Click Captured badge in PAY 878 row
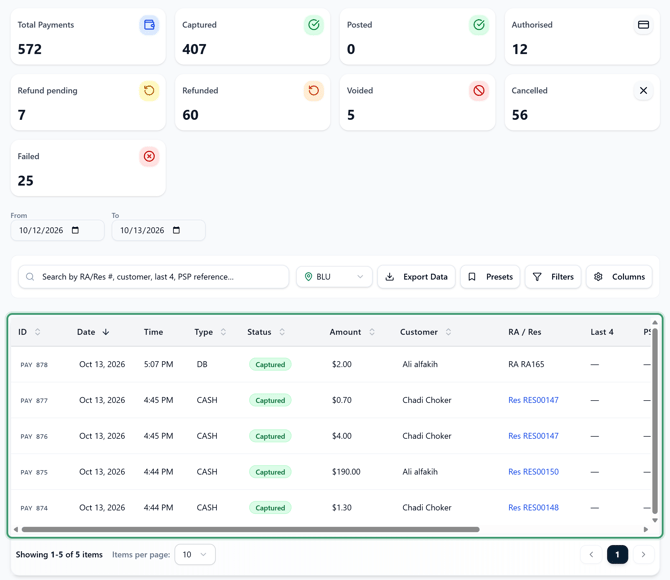 pos(270,365)
